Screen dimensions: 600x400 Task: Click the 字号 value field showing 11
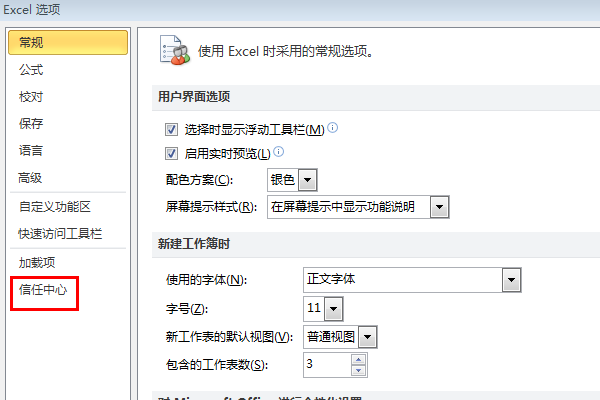tap(314, 309)
